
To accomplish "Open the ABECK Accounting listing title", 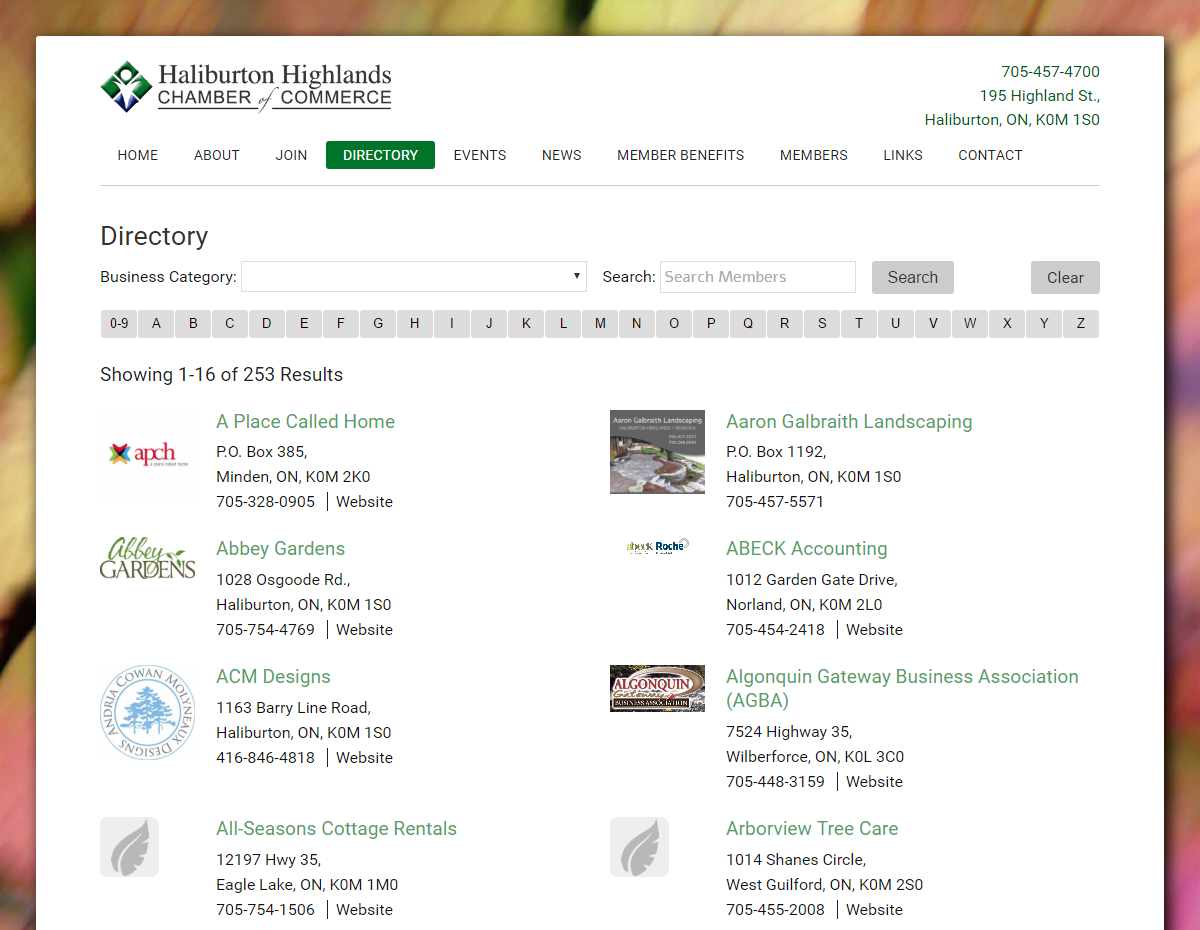I will coord(806,548).
